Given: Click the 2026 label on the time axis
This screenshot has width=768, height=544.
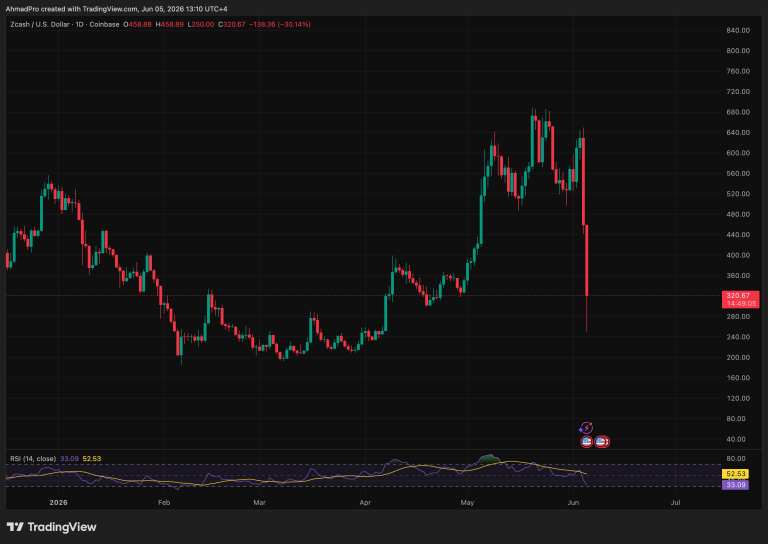Looking at the screenshot, I should (59, 503).
